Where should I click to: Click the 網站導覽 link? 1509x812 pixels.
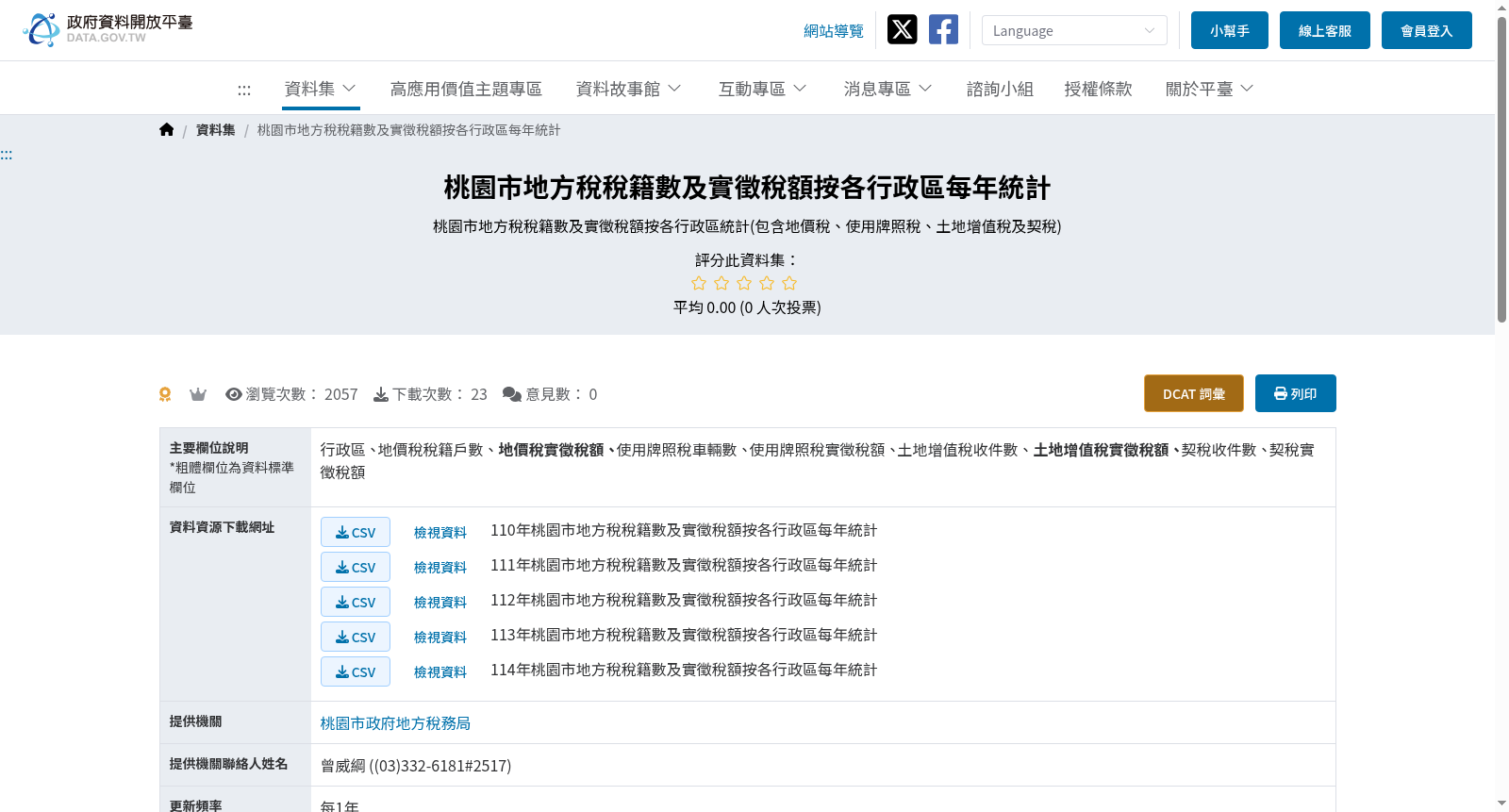pos(834,31)
